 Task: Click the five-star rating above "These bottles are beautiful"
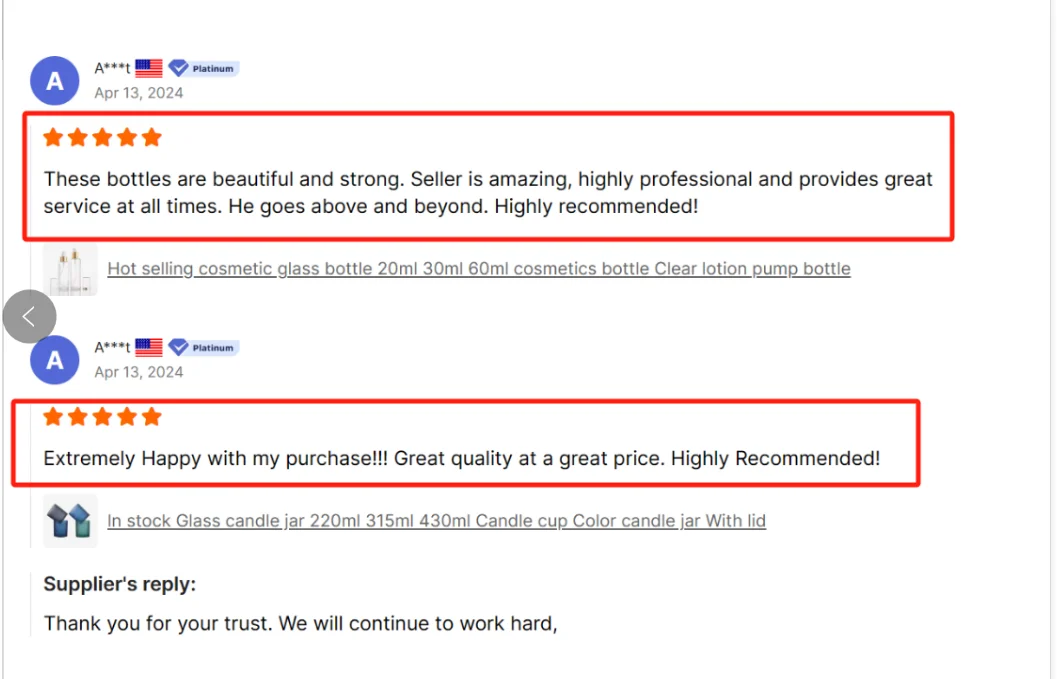102,137
